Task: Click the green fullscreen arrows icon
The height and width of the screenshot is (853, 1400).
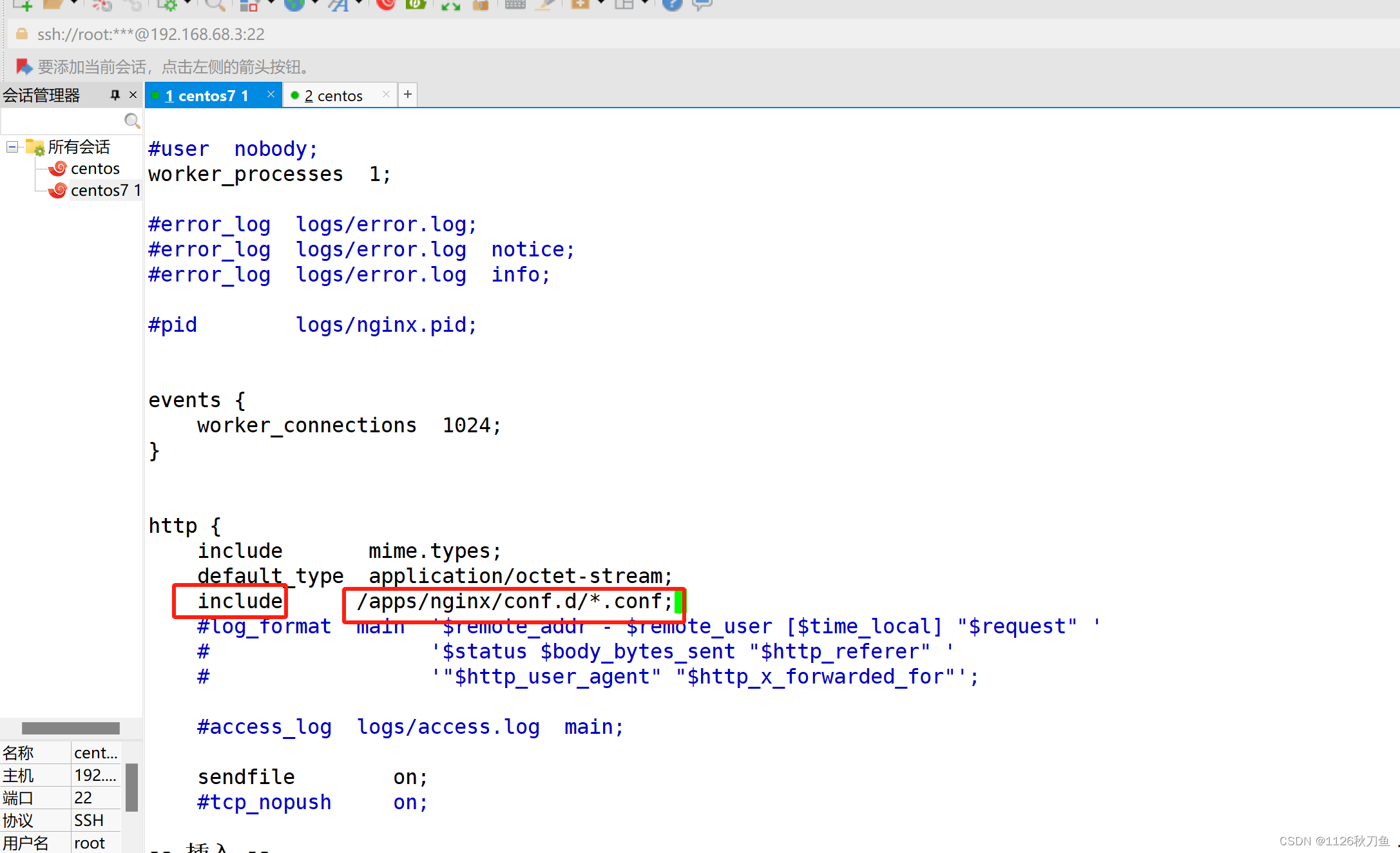Action: click(450, 5)
